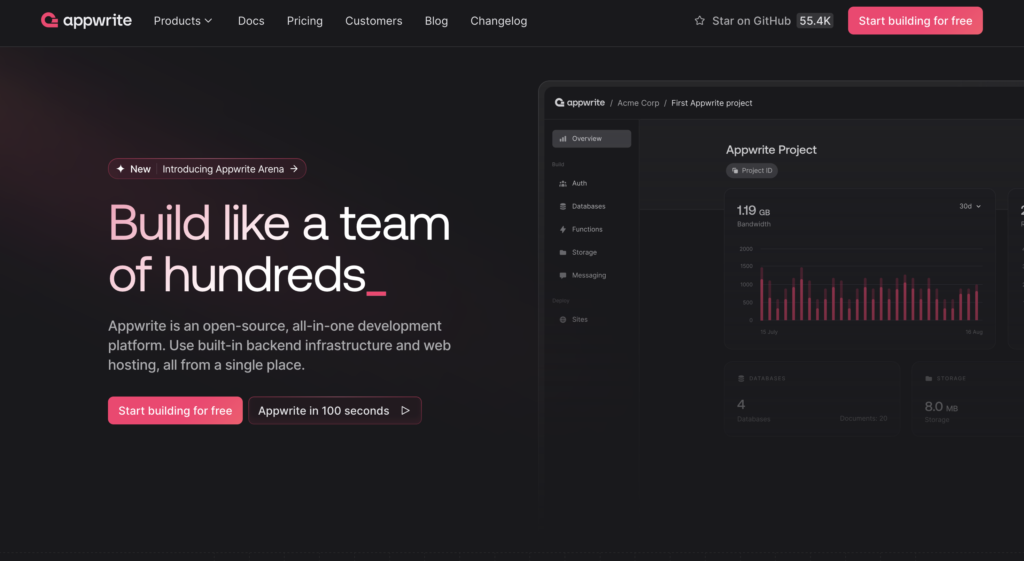The image size is (1024, 561).
Task: Click the Sites globe icon
Action: (x=562, y=319)
